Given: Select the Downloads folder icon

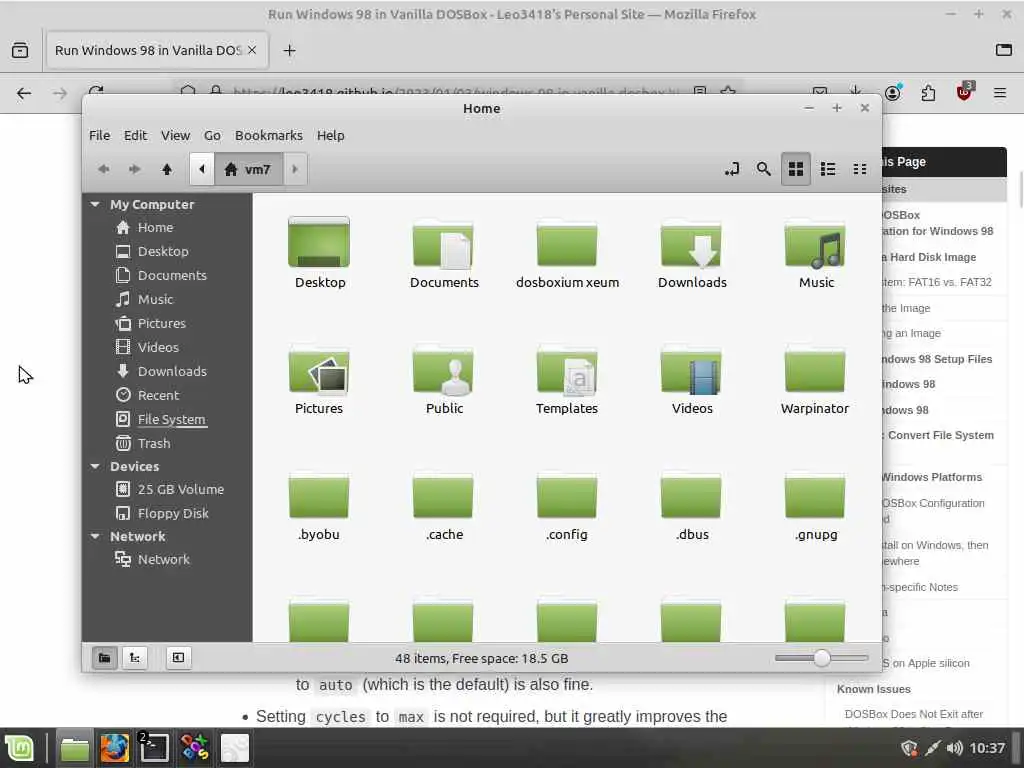Looking at the screenshot, I should coord(691,245).
